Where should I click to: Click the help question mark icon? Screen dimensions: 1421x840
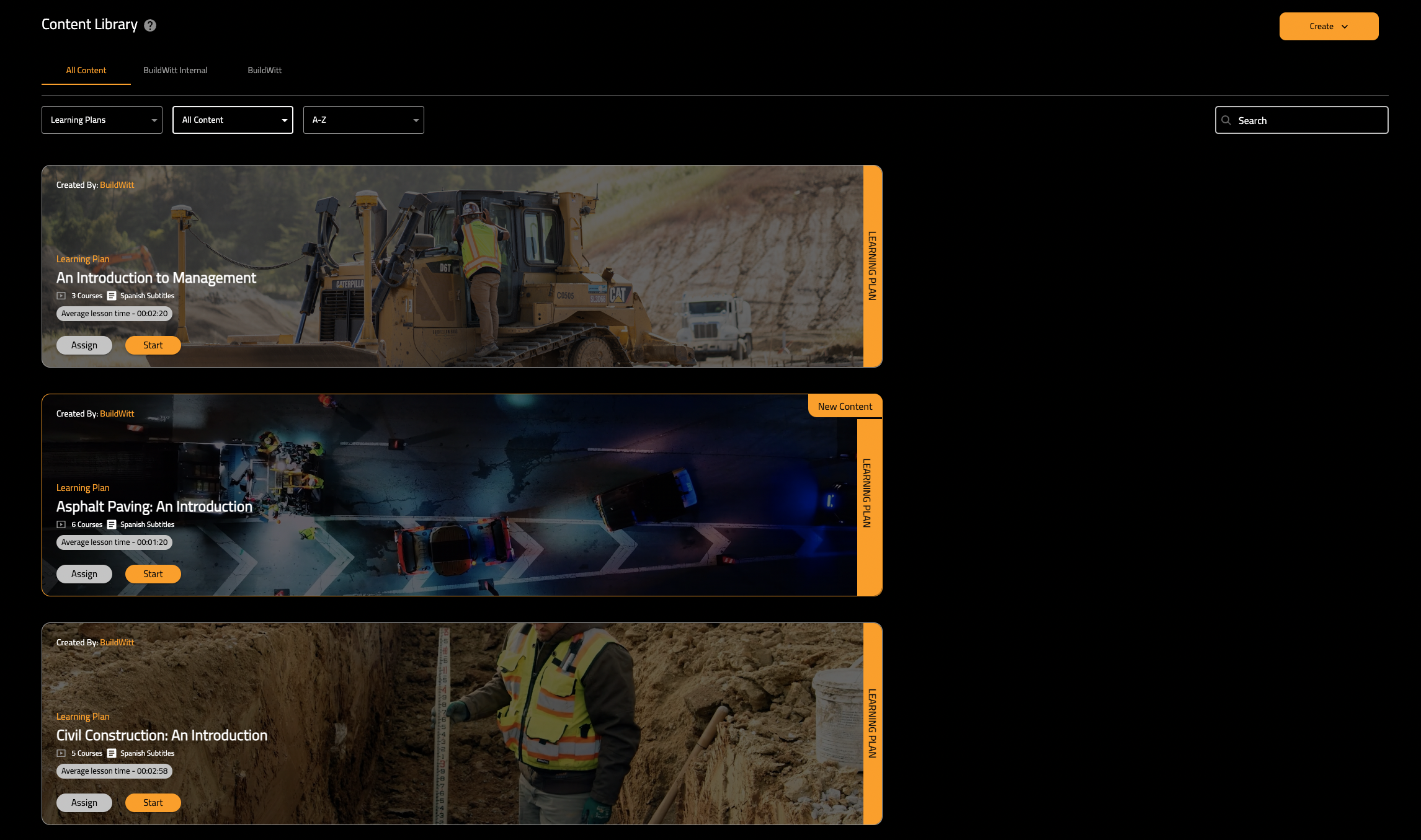click(150, 25)
